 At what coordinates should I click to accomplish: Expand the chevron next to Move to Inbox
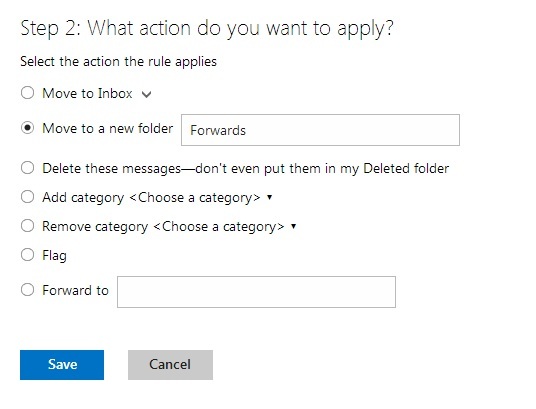coord(146,94)
